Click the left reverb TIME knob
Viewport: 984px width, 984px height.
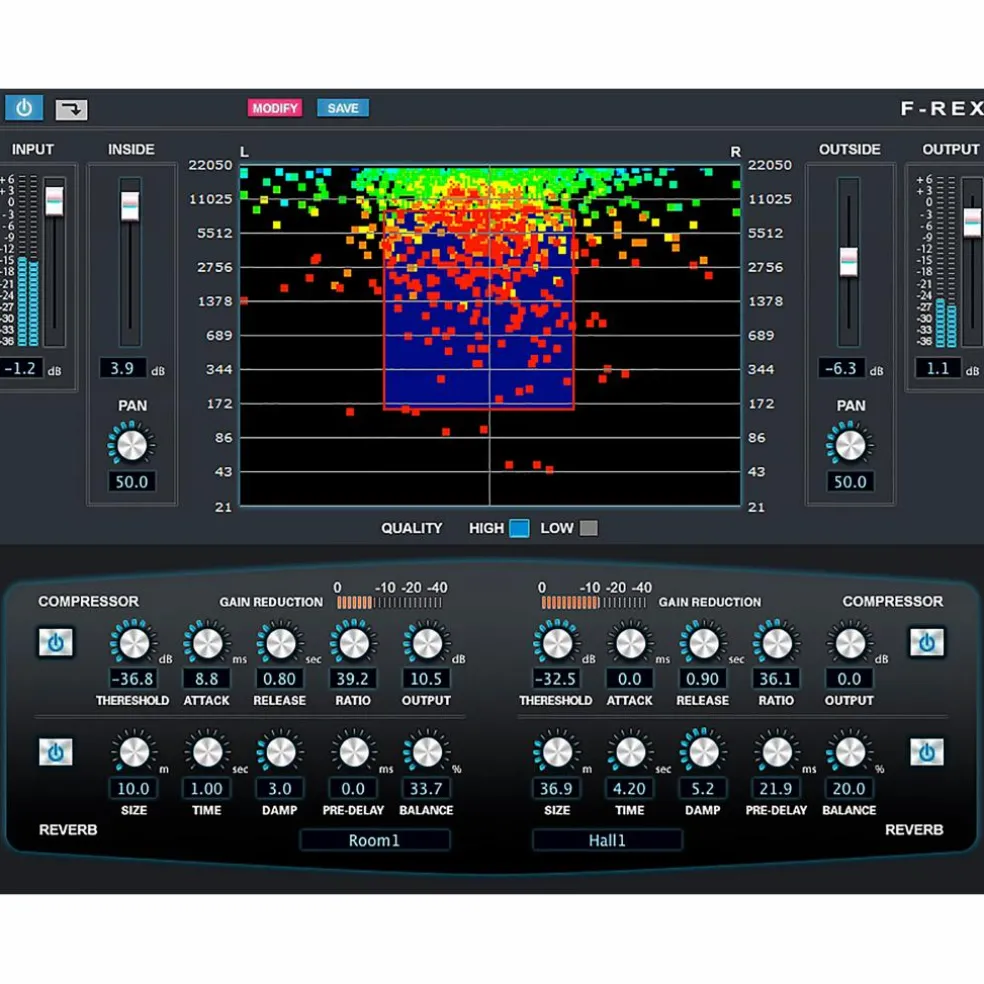207,752
